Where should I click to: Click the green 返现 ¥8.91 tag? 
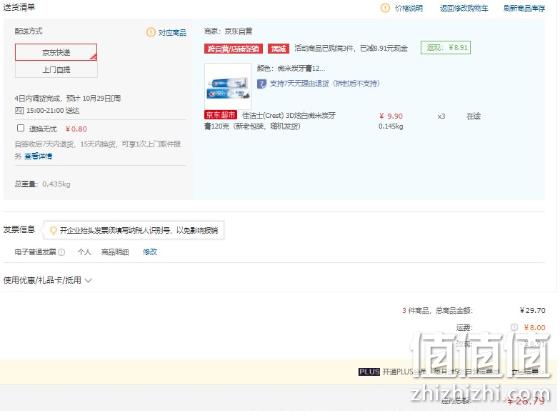446,47
